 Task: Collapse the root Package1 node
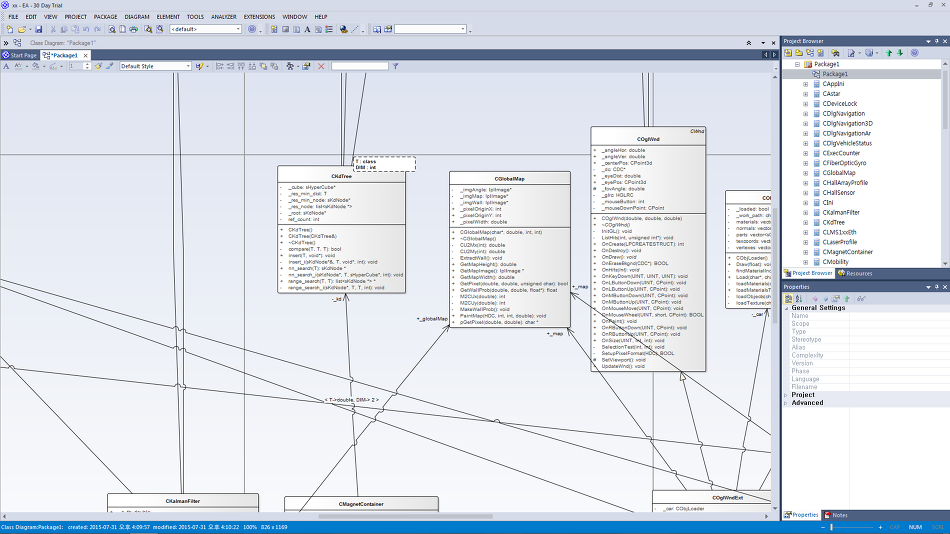tap(797, 64)
